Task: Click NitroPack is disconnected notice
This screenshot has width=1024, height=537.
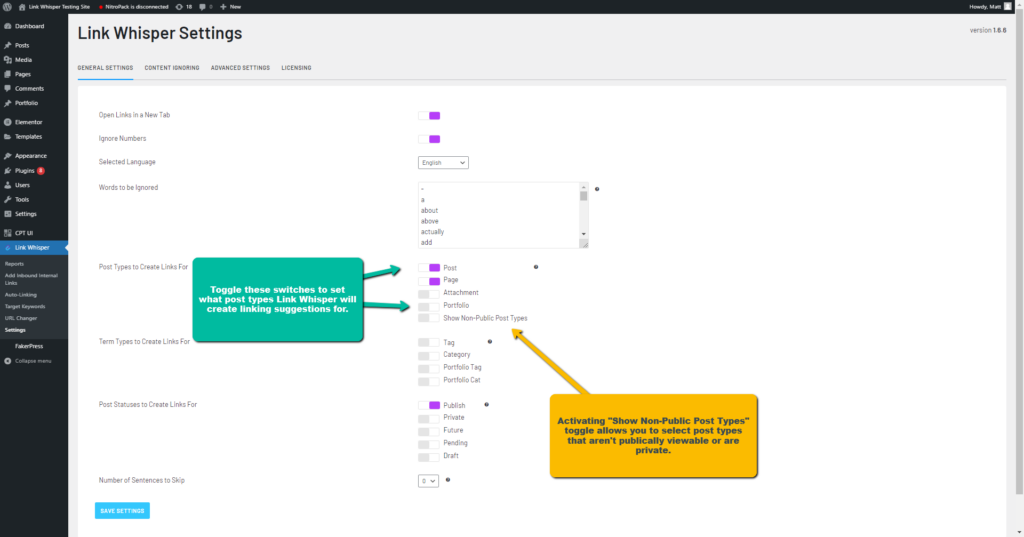Action: (x=136, y=7)
